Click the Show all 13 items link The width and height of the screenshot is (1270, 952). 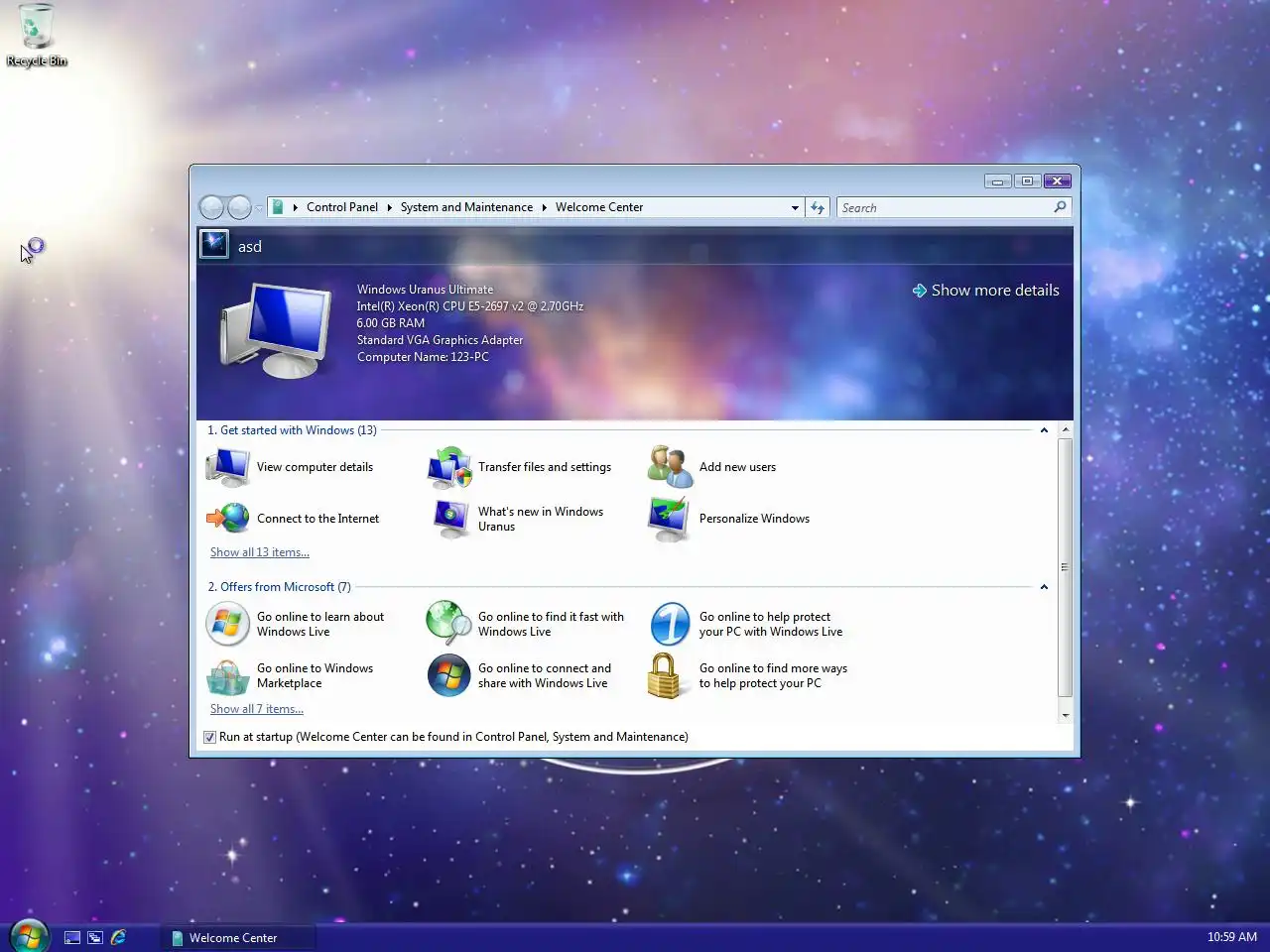click(260, 552)
